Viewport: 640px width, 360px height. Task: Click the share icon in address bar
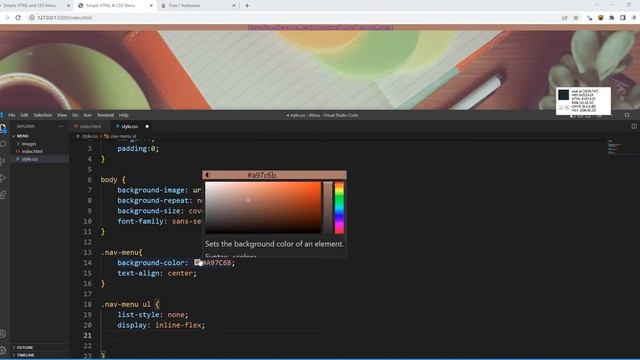coord(564,18)
